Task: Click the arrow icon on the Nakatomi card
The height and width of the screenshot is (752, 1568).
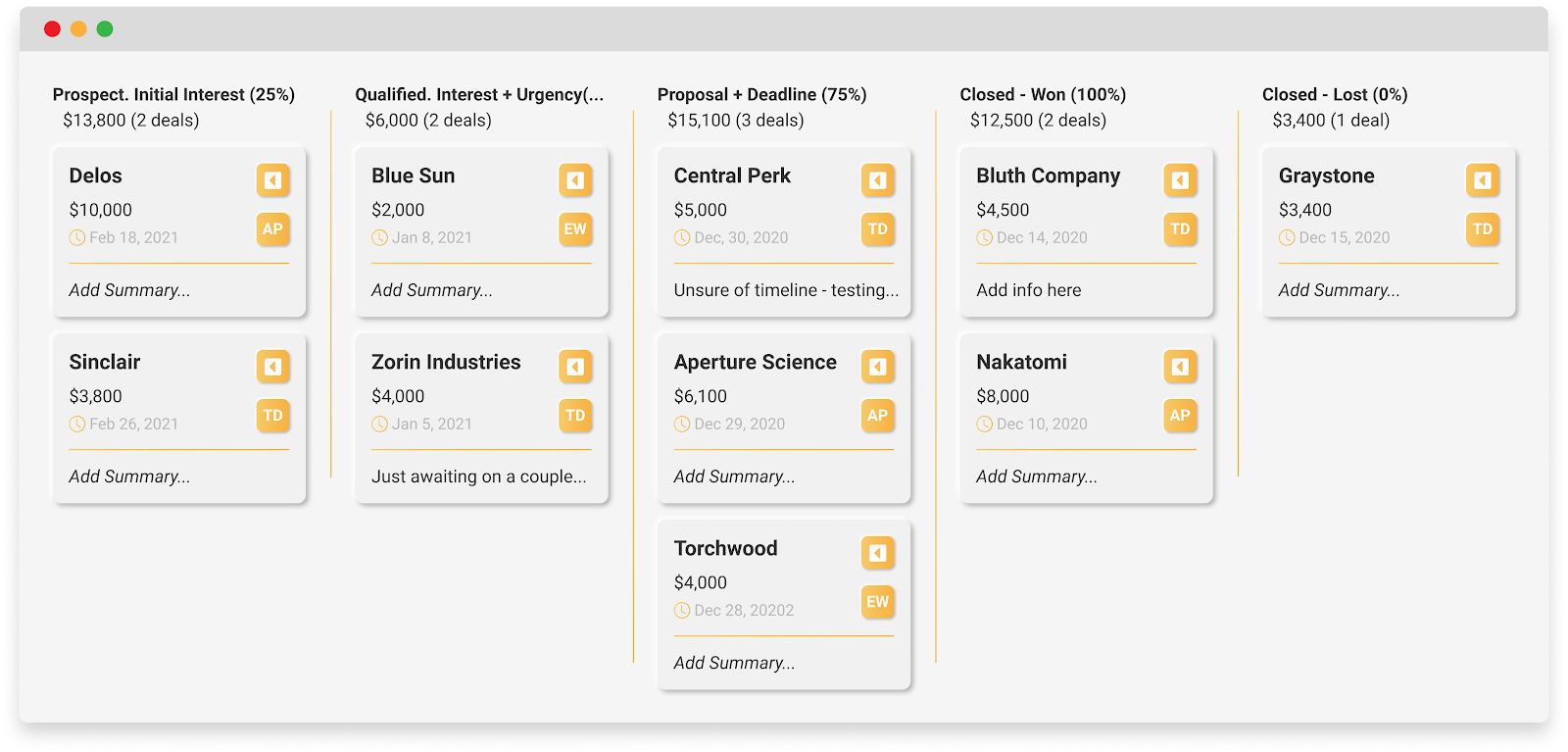Action: pyautogui.click(x=1180, y=367)
